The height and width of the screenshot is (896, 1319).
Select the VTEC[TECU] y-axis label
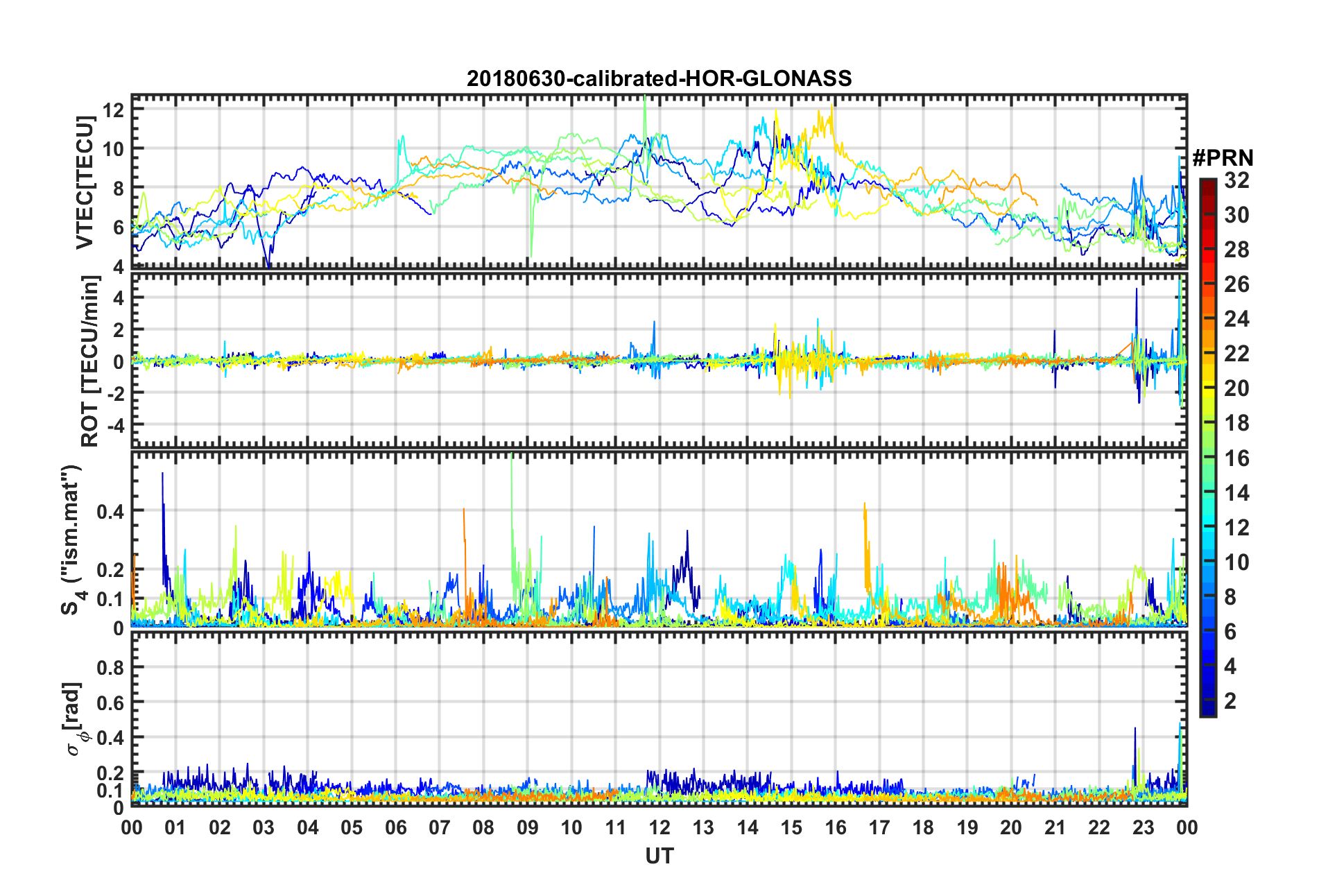coord(85,182)
